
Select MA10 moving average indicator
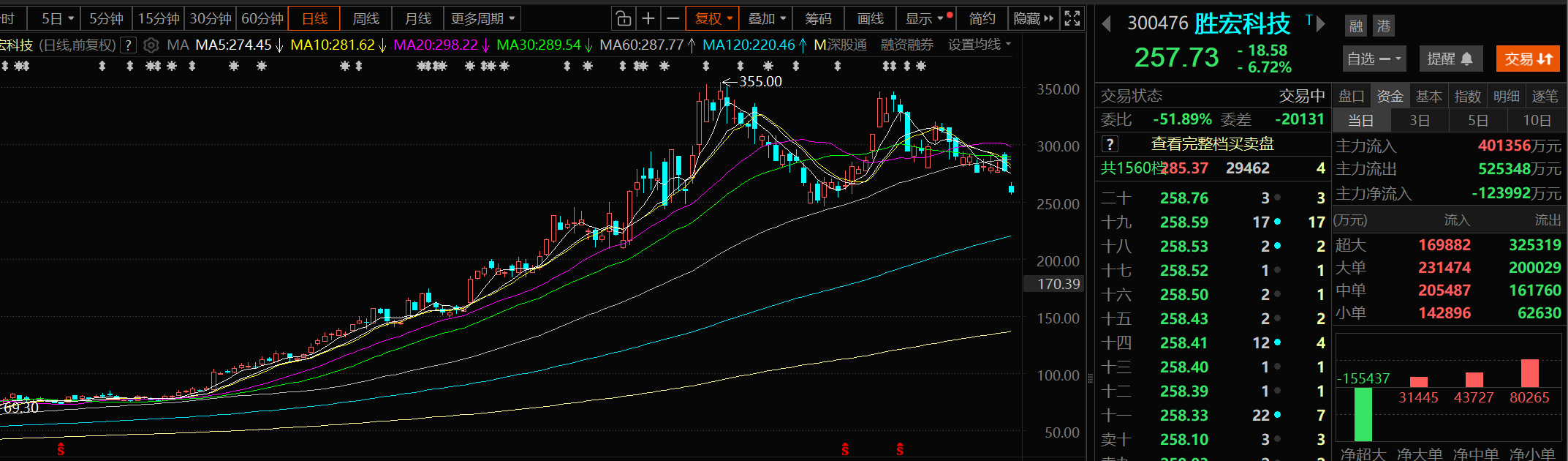click(333, 45)
